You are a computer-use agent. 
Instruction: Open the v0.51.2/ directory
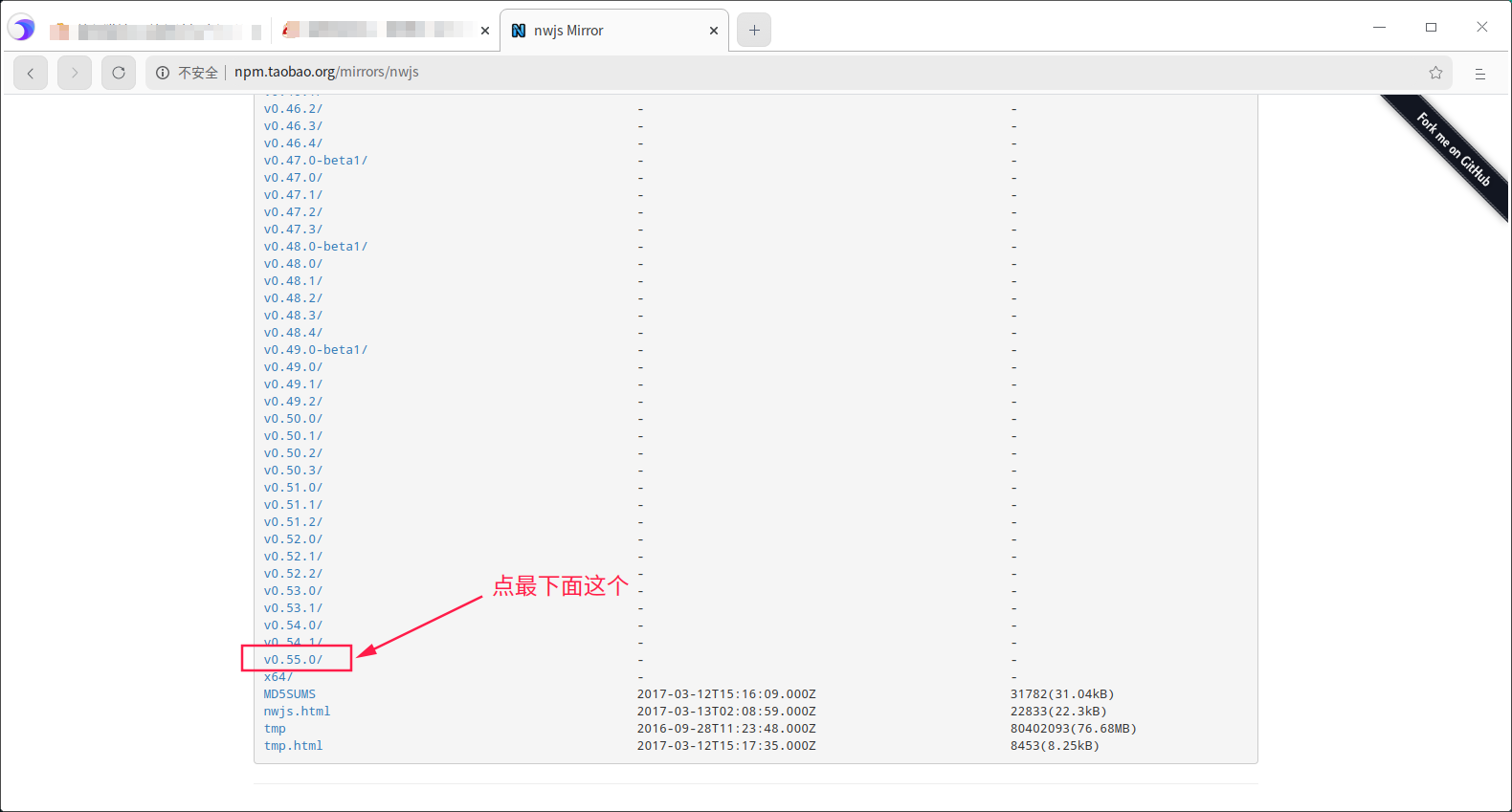[x=293, y=522]
